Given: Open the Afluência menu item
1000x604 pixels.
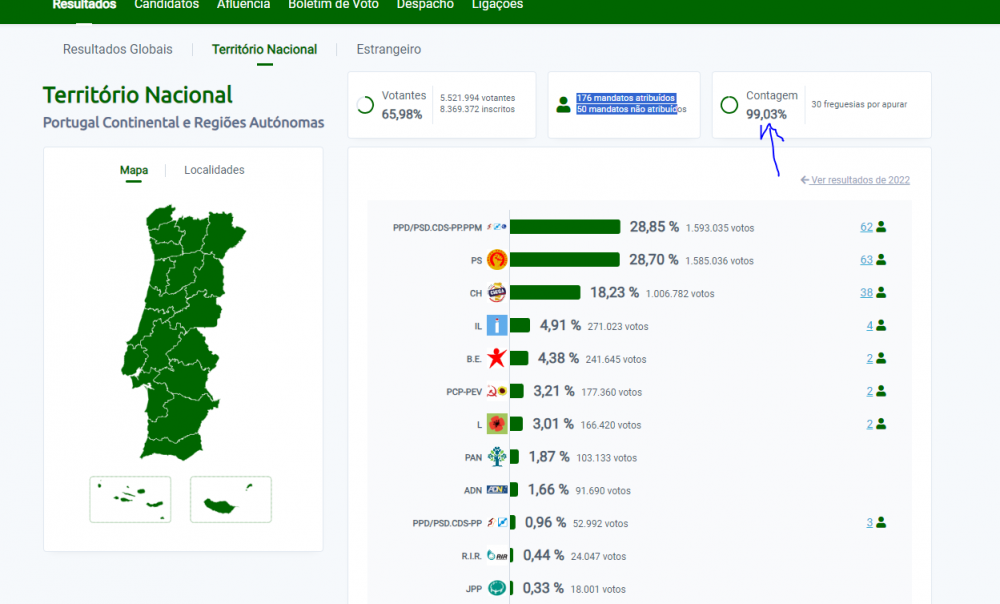Looking at the screenshot, I should tap(244, 4).
